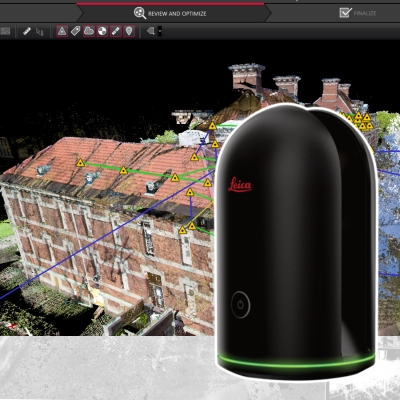Toggle setup triangle markers visibility

coord(62,31)
